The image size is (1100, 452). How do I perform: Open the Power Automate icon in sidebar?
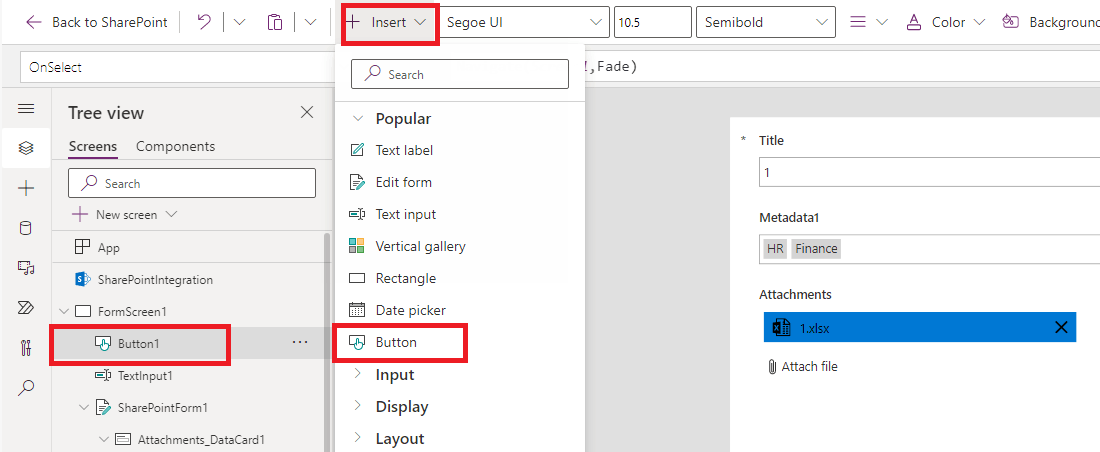[x=26, y=308]
